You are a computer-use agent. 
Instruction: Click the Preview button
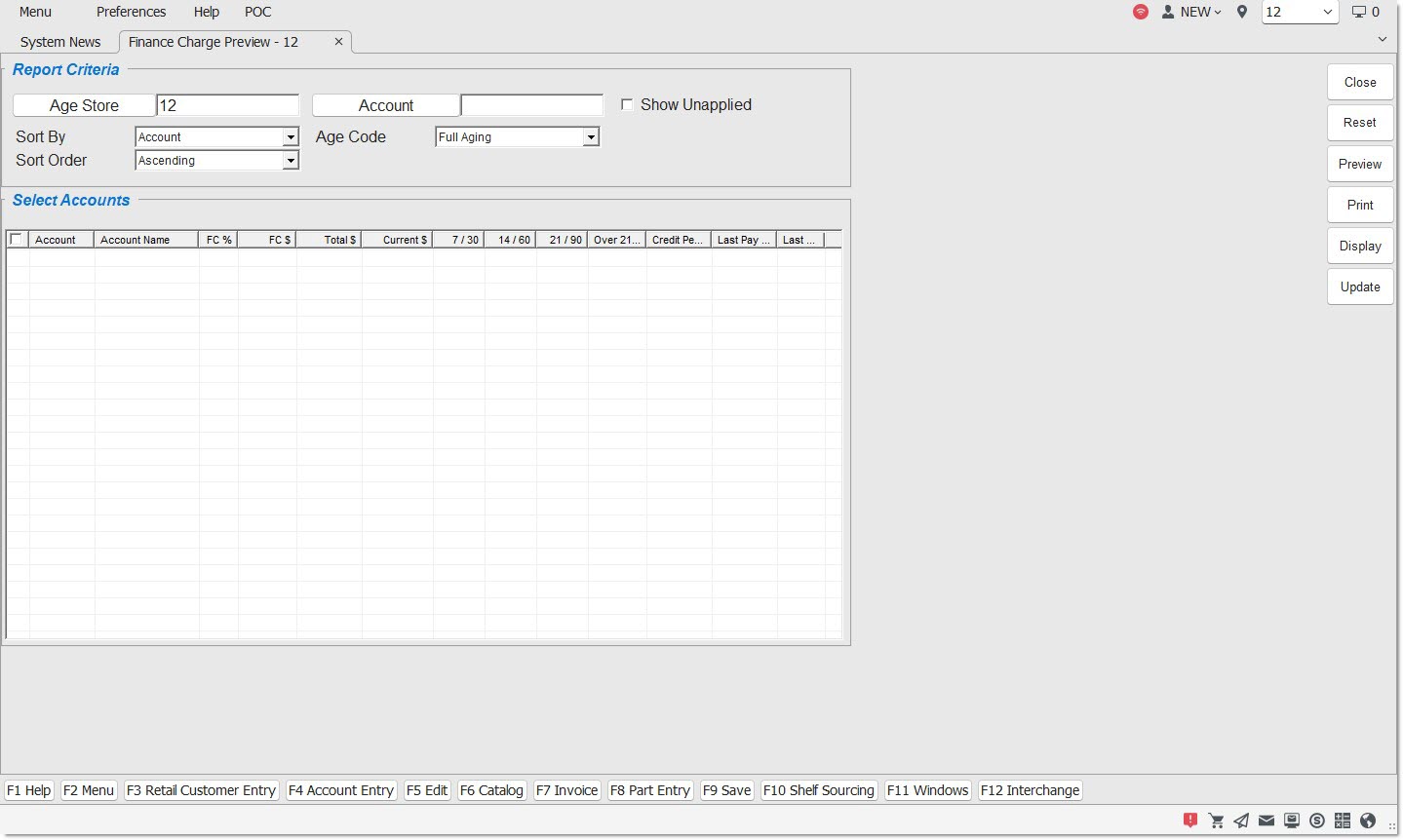pos(1359,165)
